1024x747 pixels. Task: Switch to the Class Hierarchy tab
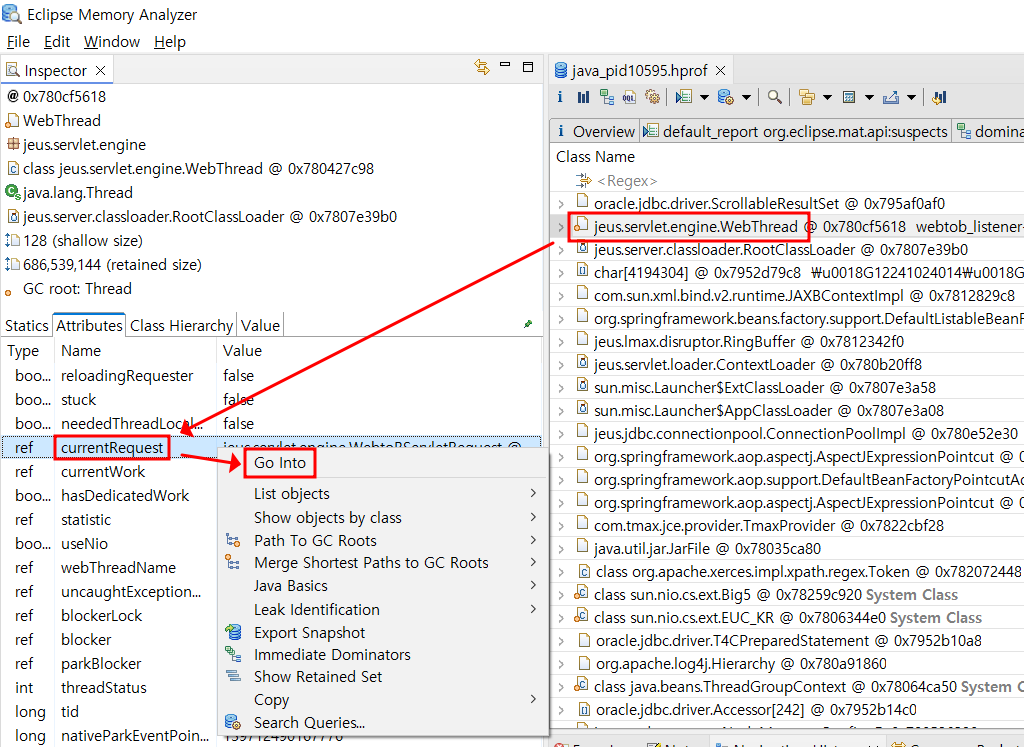pyautogui.click(x=181, y=325)
